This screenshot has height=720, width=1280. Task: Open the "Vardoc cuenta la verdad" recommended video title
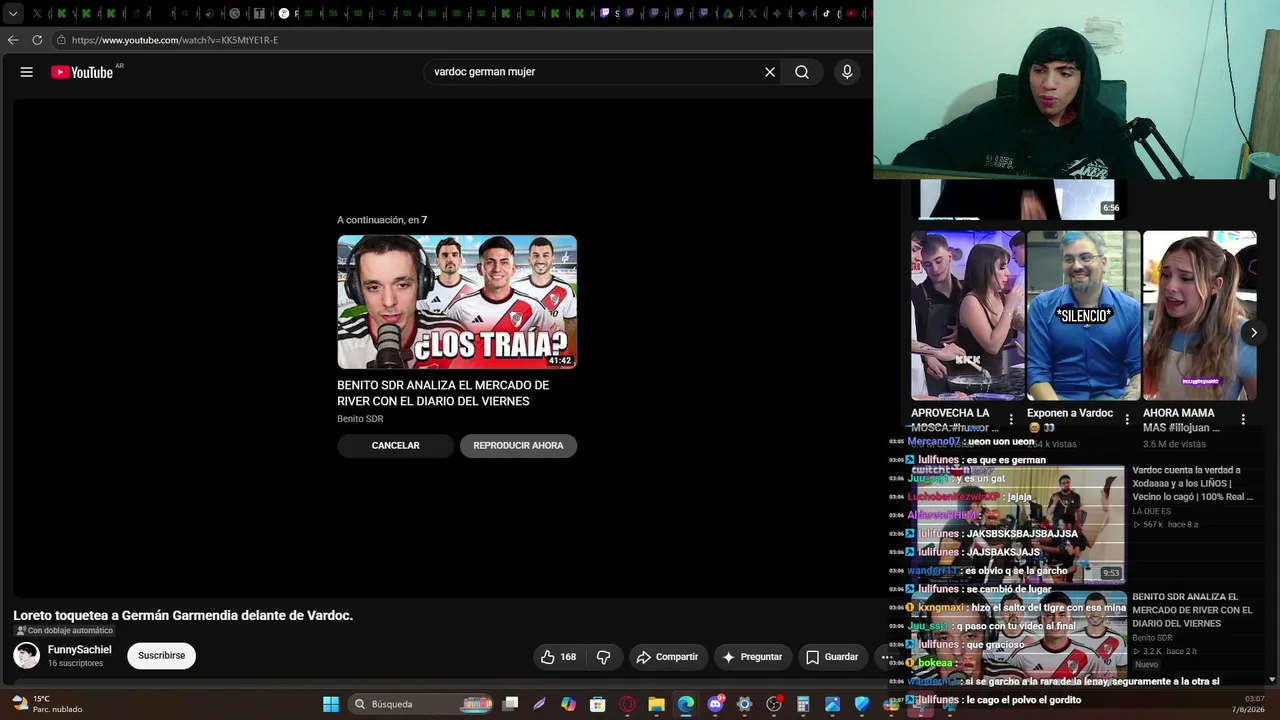coord(1192,484)
